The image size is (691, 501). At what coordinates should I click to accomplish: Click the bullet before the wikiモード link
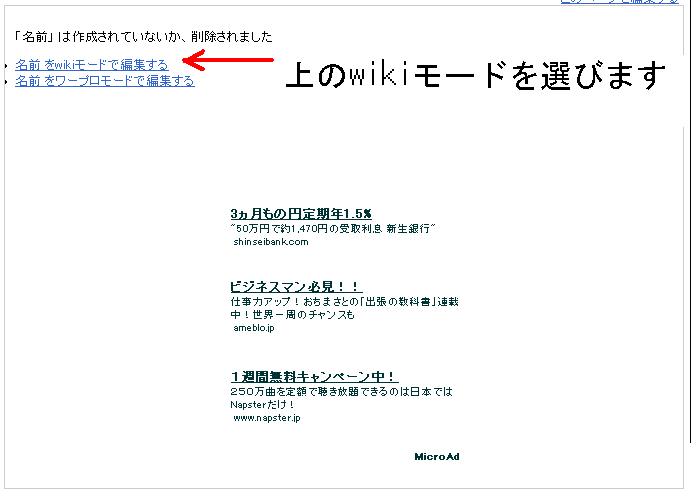coord(6,66)
